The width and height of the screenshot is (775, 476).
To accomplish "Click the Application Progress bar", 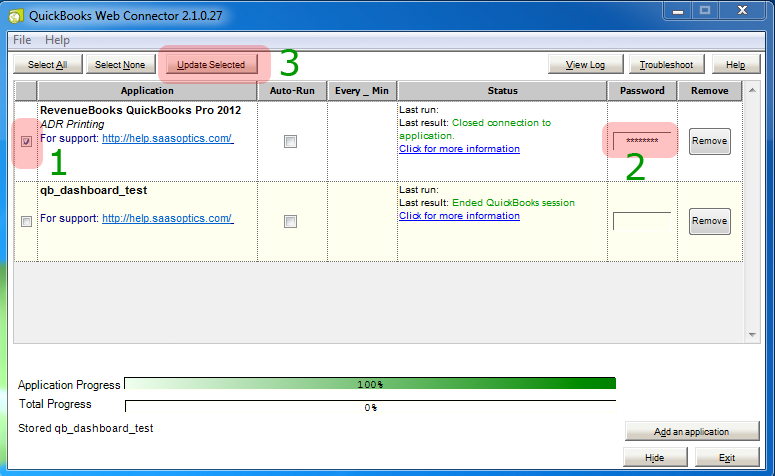I will 370,384.
